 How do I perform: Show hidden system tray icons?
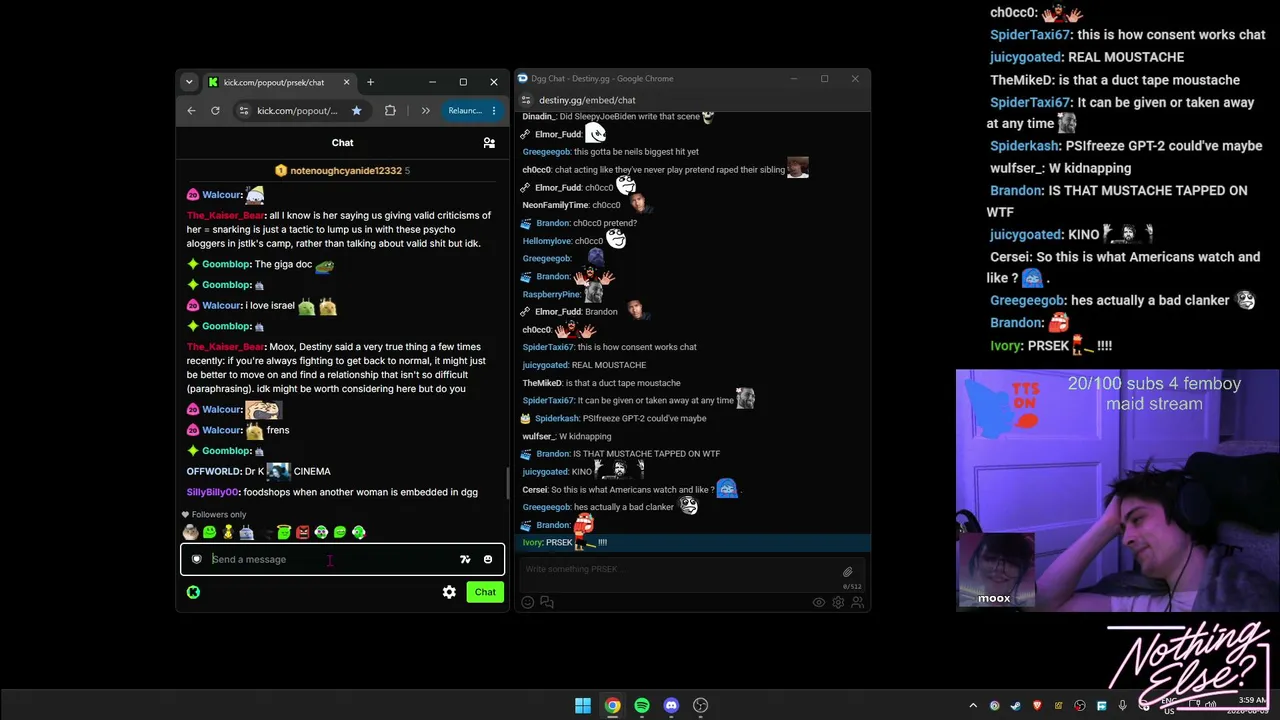973,706
